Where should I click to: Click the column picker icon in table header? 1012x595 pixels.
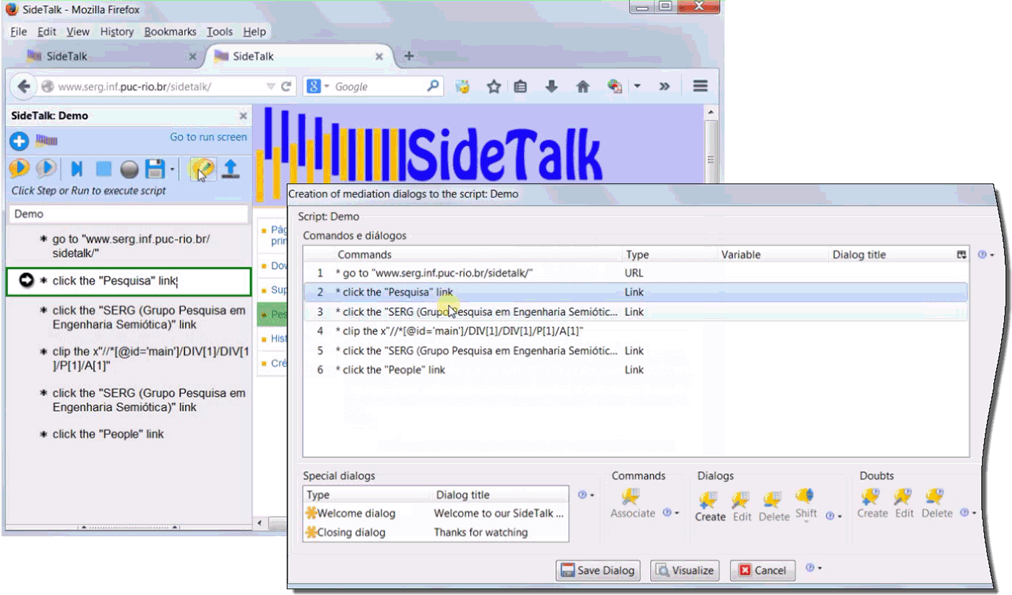pos(962,255)
